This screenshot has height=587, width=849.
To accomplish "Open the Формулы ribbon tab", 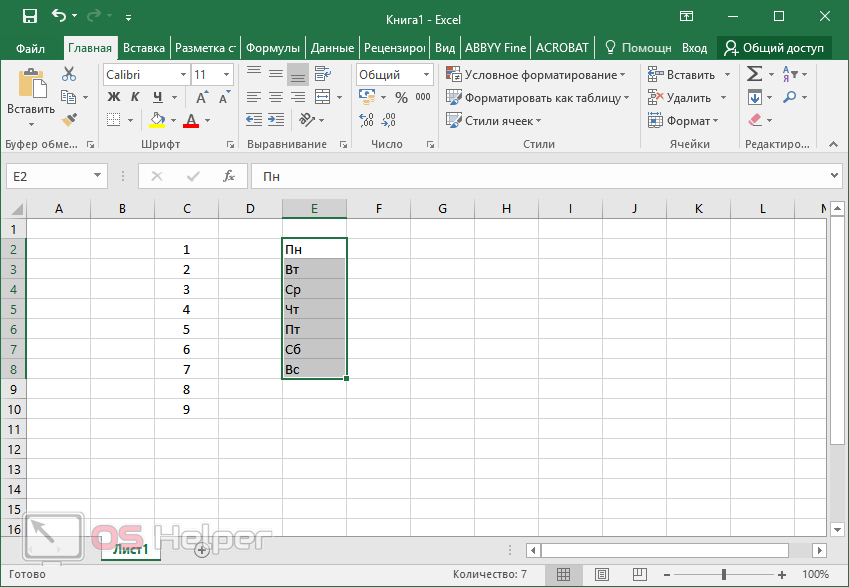I will 272,48.
